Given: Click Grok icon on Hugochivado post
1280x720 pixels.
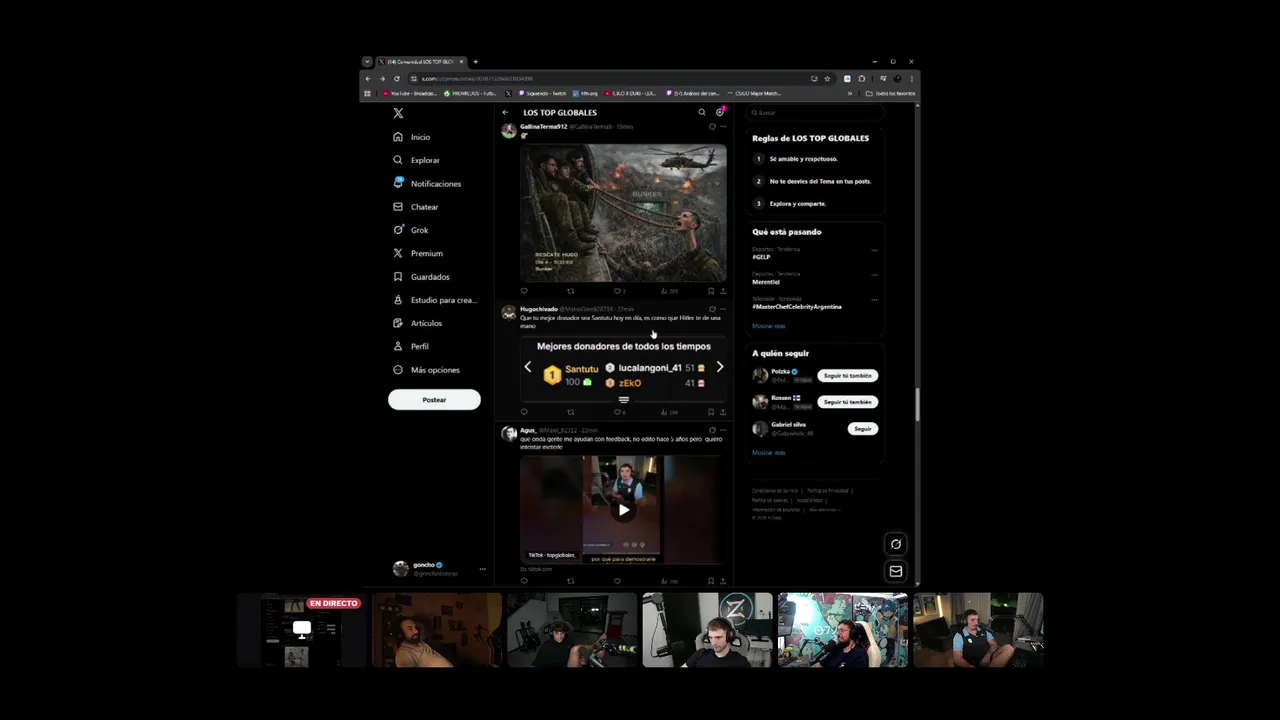Looking at the screenshot, I should pyautogui.click(x=712, y=309).
